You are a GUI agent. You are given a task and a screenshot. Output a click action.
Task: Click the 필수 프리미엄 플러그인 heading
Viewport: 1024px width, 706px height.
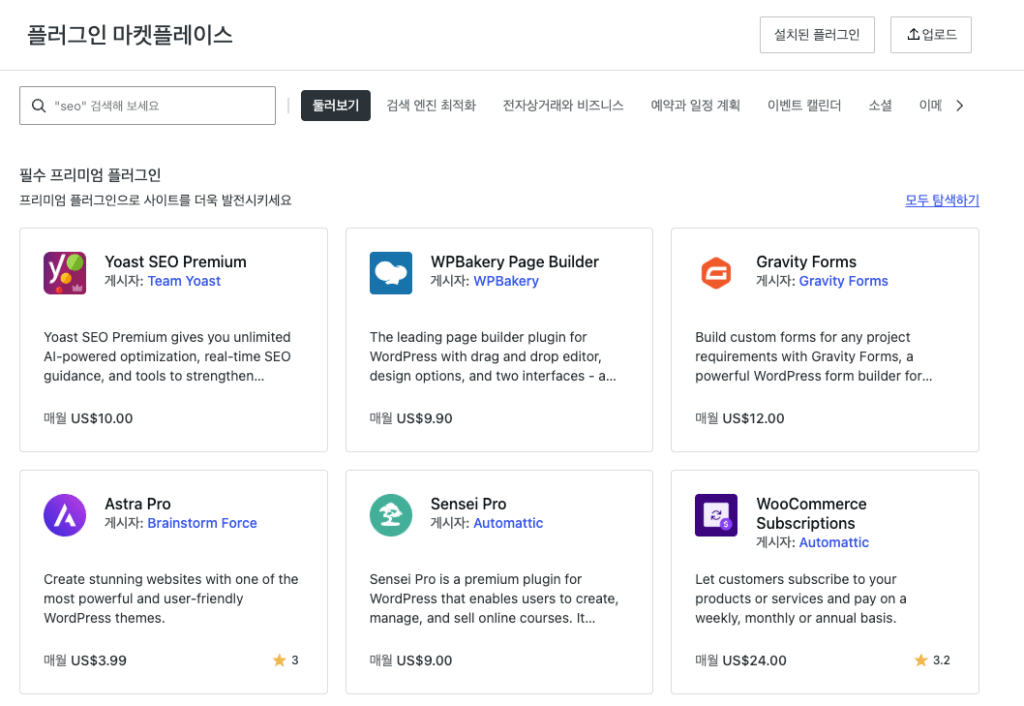[90, 175]
